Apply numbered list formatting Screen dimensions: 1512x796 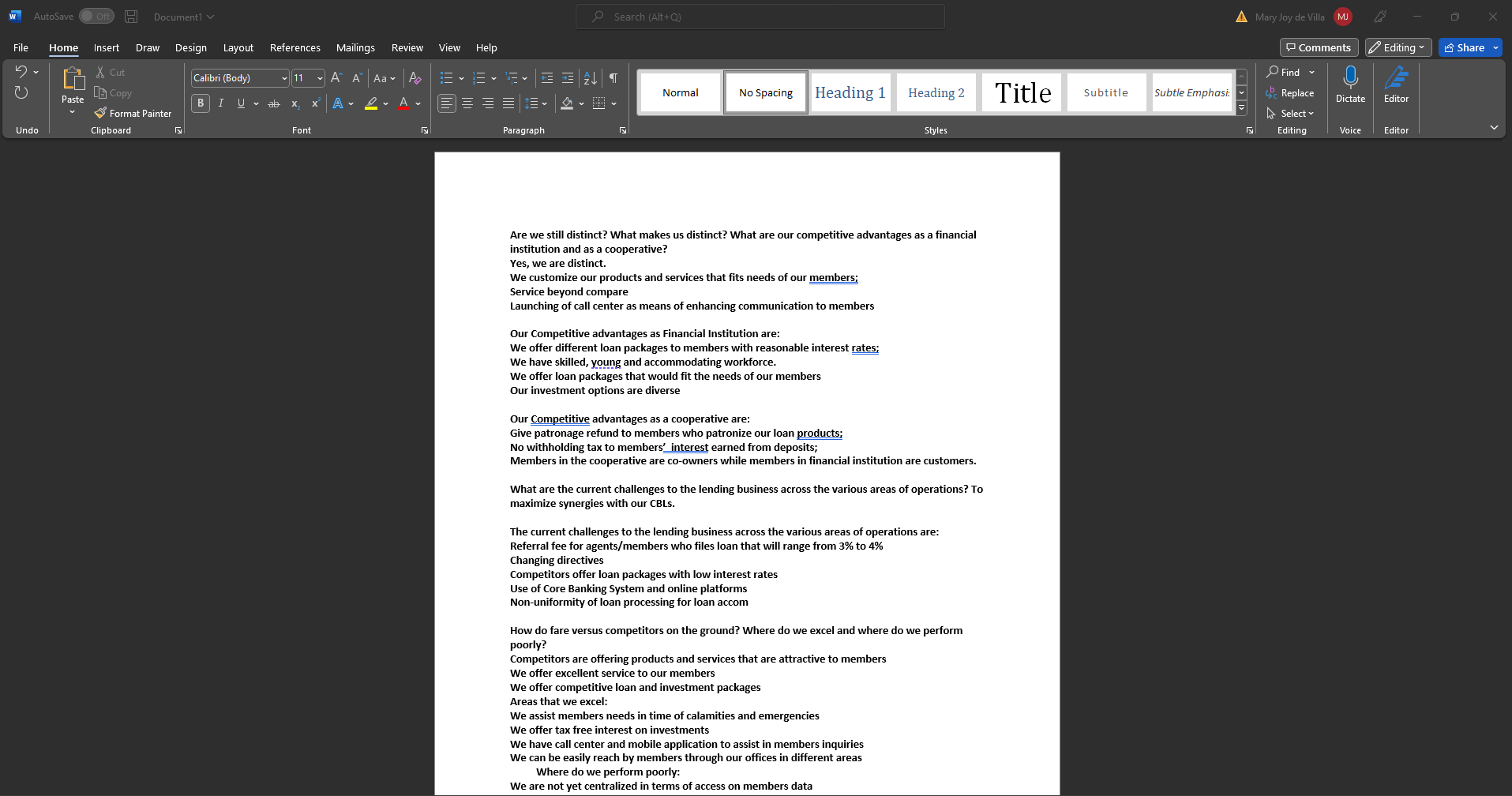pyautogui.click(x=478, y=77)
